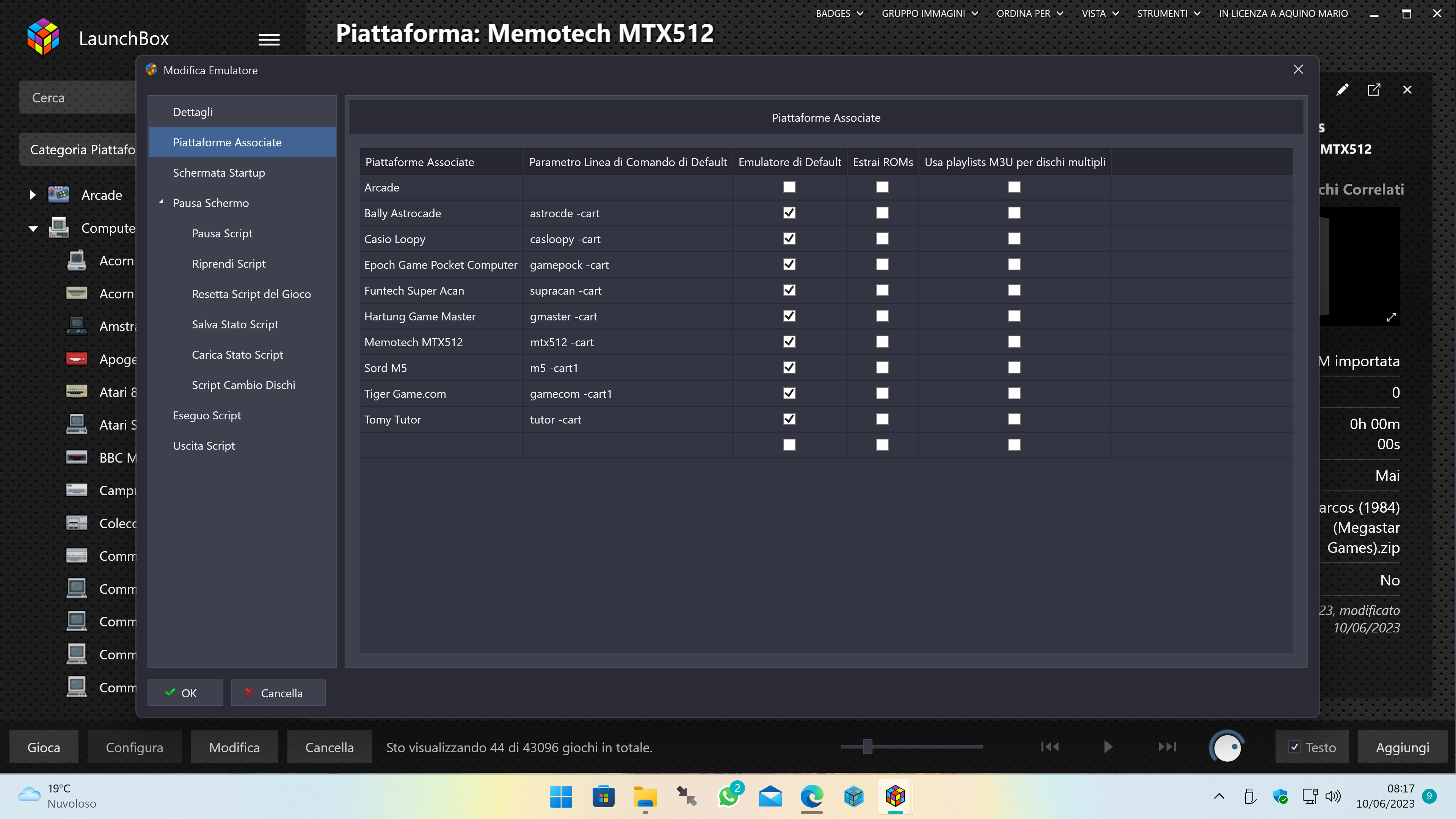Open the Categoria Piattaforma dropdown
Screen dimensions: 1456x819
[77, 149]
